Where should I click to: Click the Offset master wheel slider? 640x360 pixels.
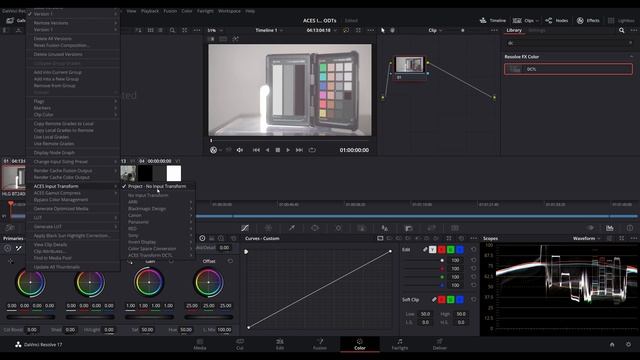[209, 317]
